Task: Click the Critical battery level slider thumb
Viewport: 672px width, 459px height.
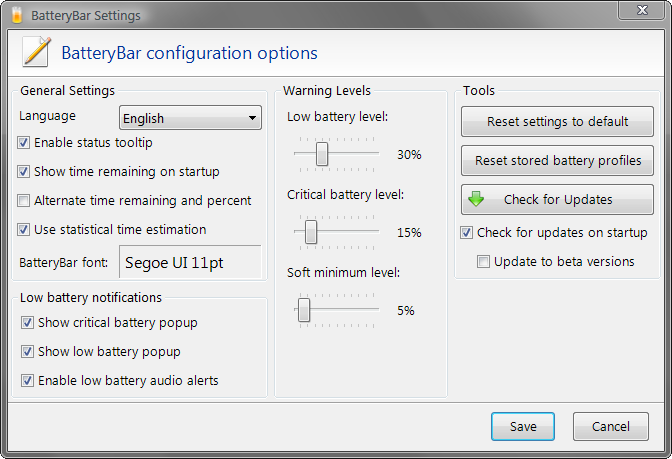Action: [x=311, y=232]
